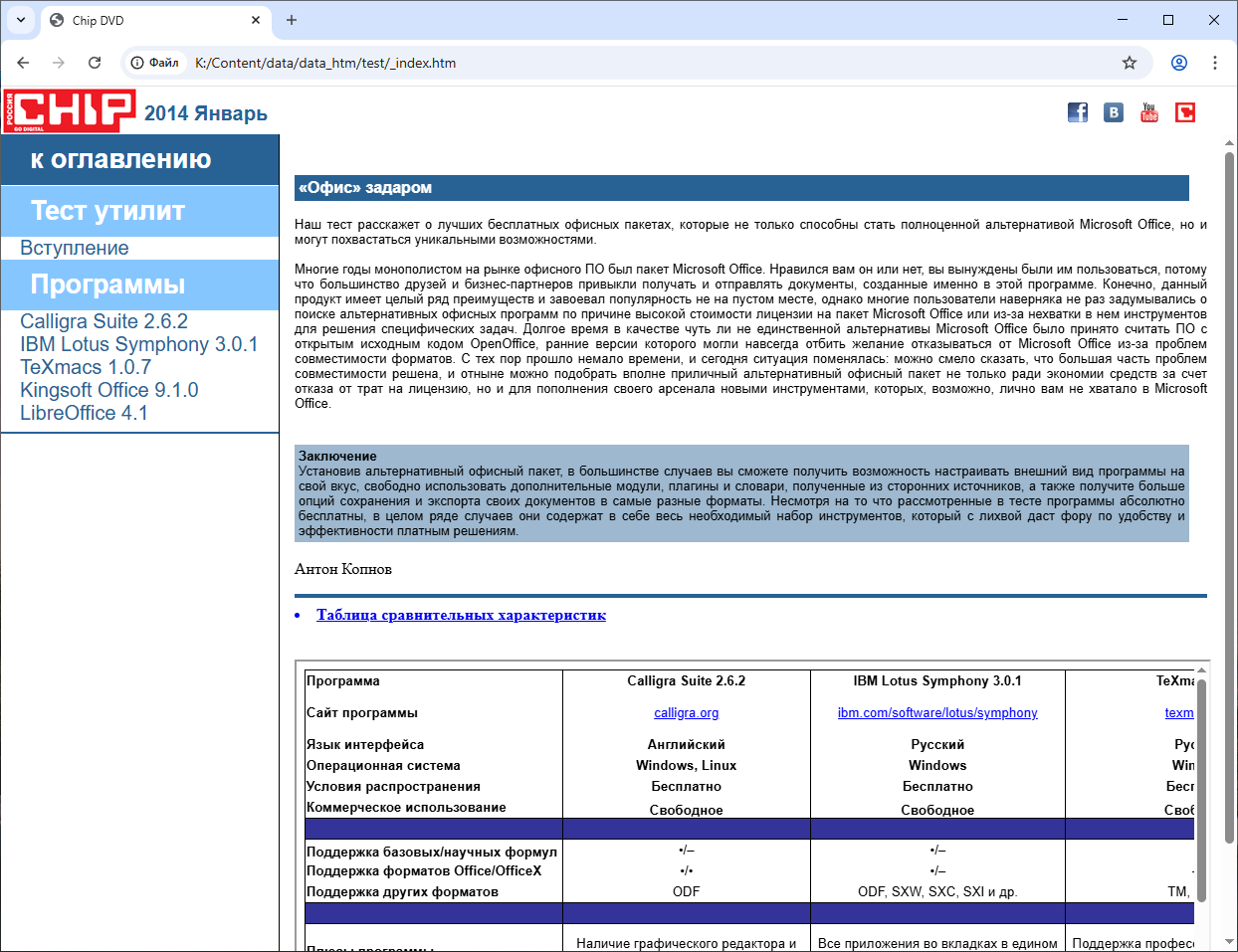
Task: Visit calligra.org link in table
Action: (x=687, y=713)
